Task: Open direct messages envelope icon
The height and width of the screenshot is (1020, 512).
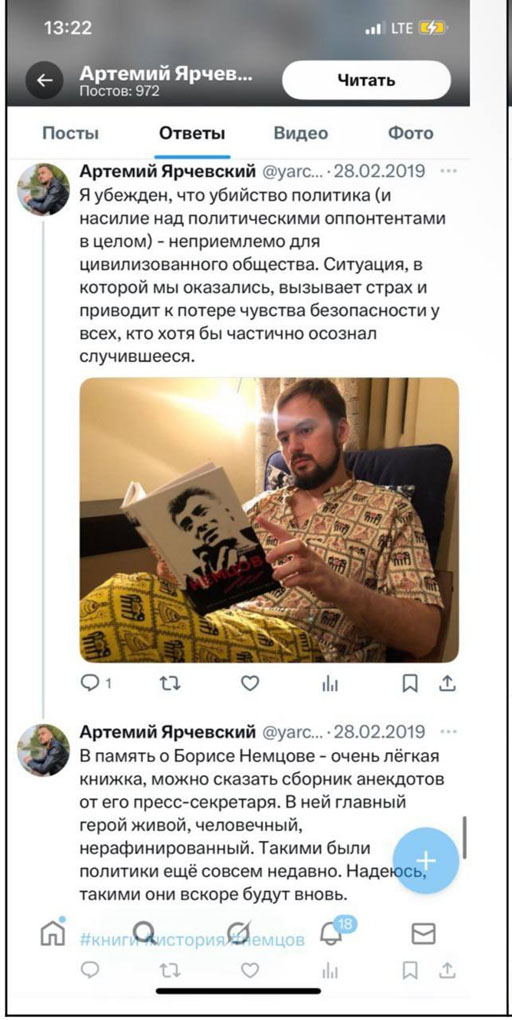Action: pos(424,934)
